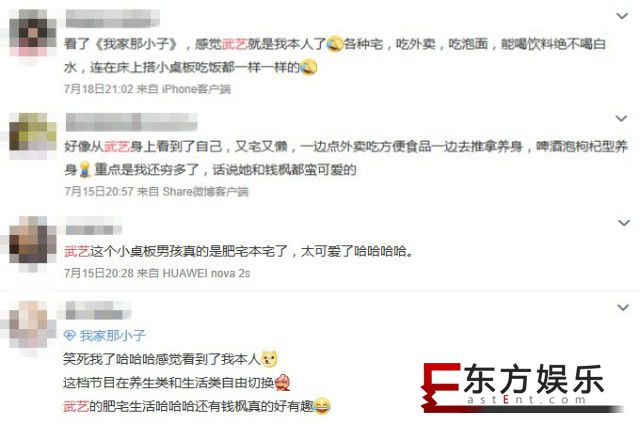
Task: Open chevron menu on 7月15日20:57 post
Action: (x=622, y=119)
